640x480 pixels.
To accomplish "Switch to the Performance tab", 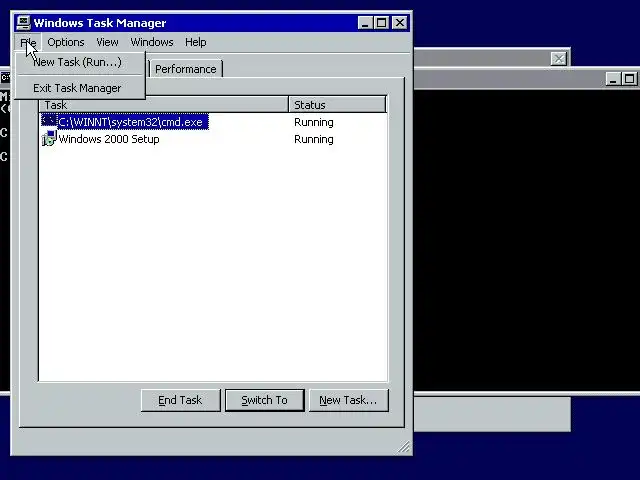I will pyautogui.click(x=186, y=69).
